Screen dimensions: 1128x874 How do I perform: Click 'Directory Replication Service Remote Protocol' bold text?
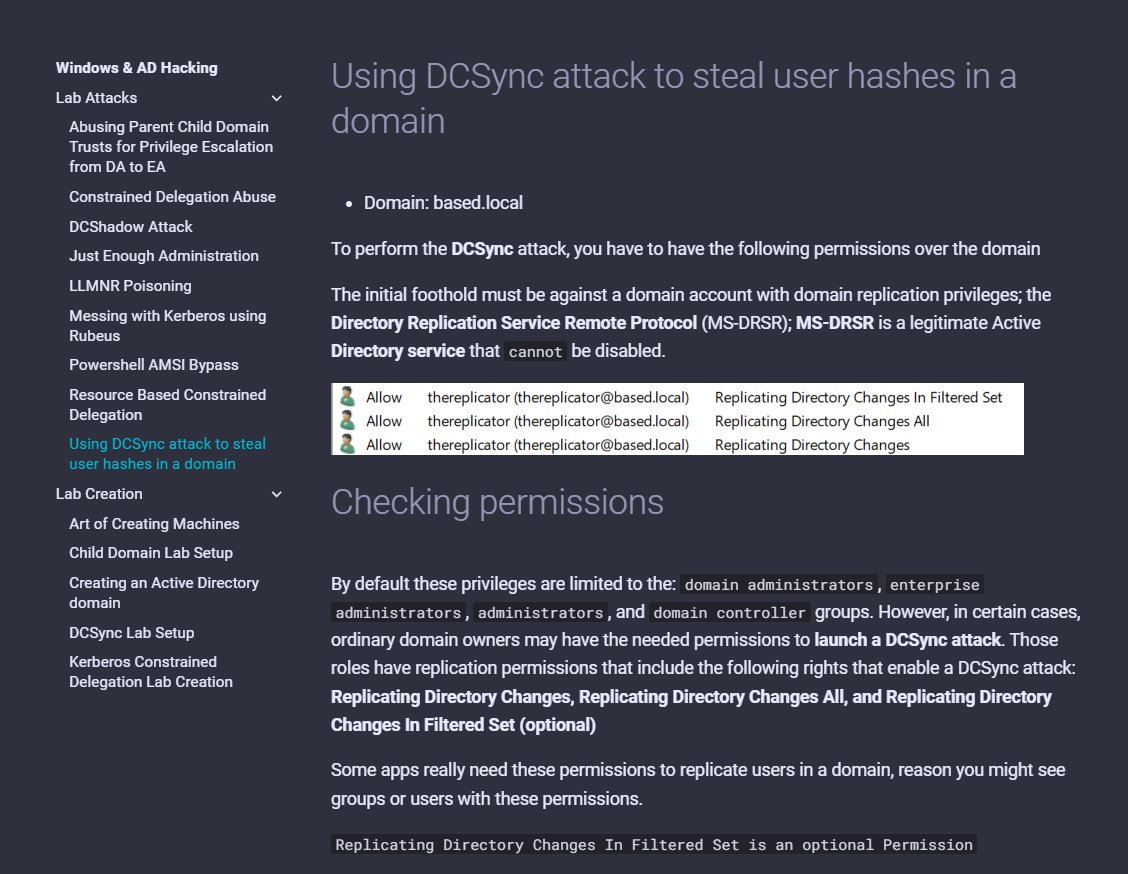(x=514, y=323)
